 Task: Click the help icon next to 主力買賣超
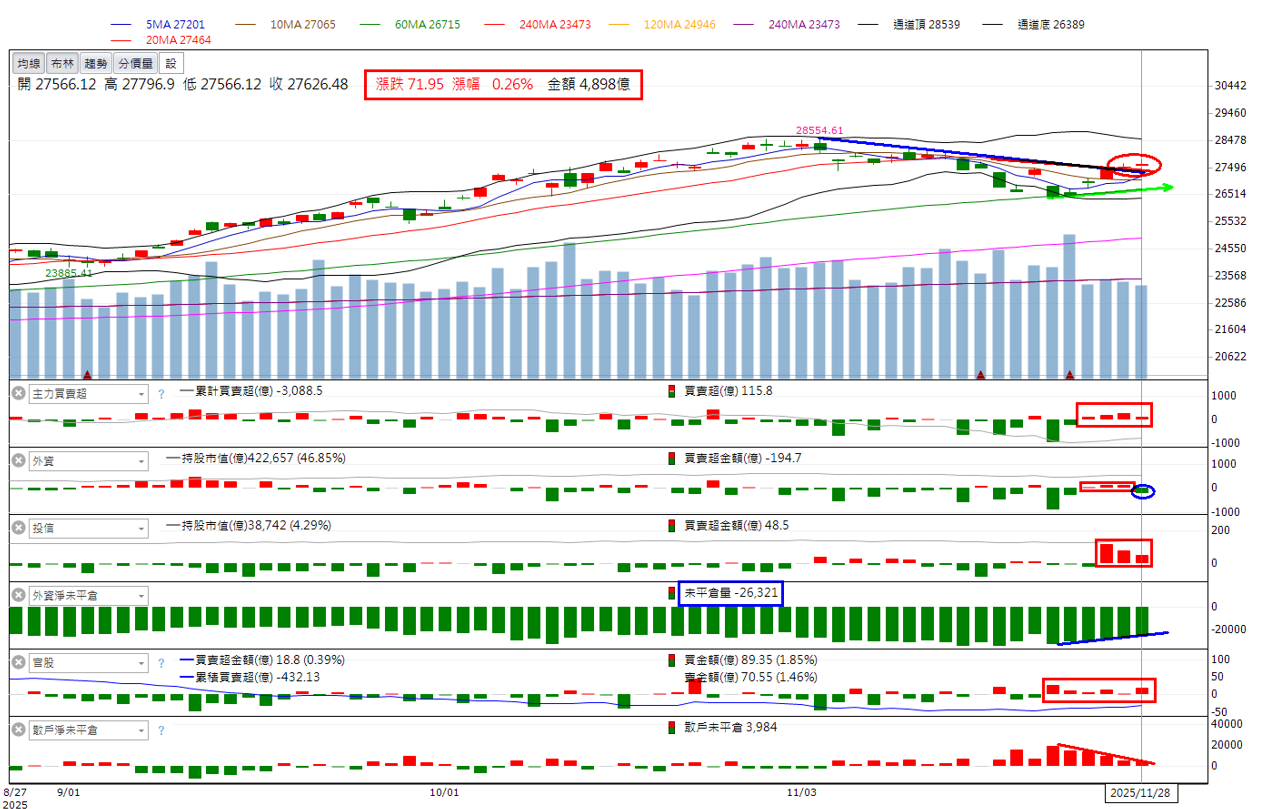(x=161, y=394)
